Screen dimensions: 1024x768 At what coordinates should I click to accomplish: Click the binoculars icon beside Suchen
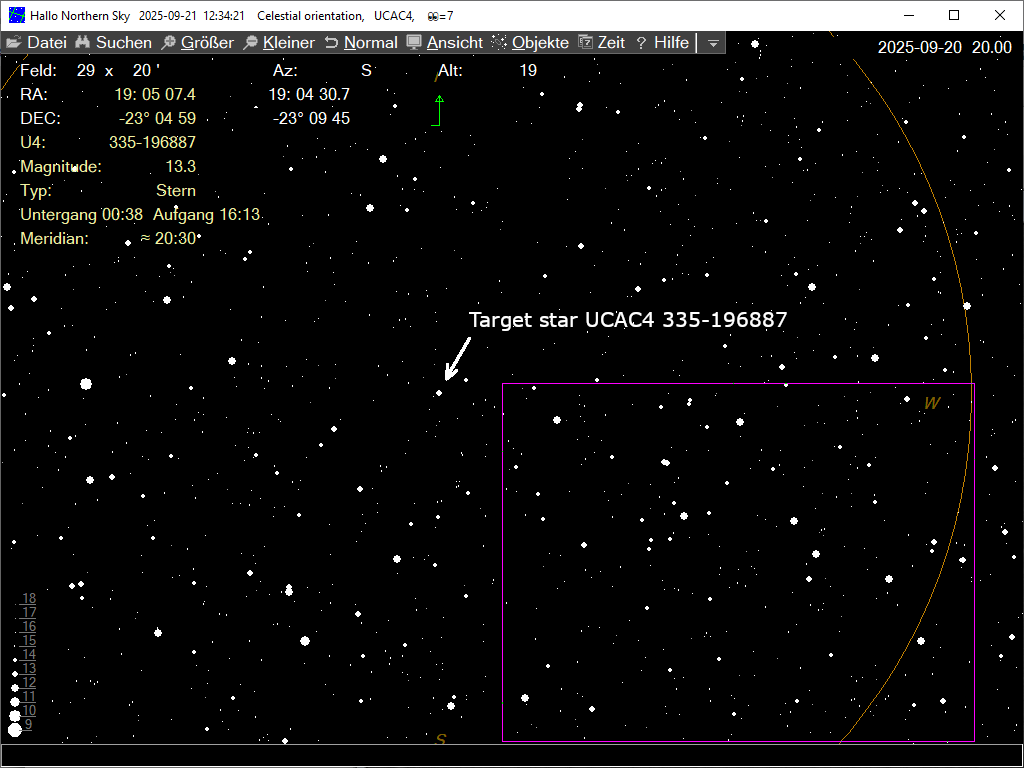(83, 43)
